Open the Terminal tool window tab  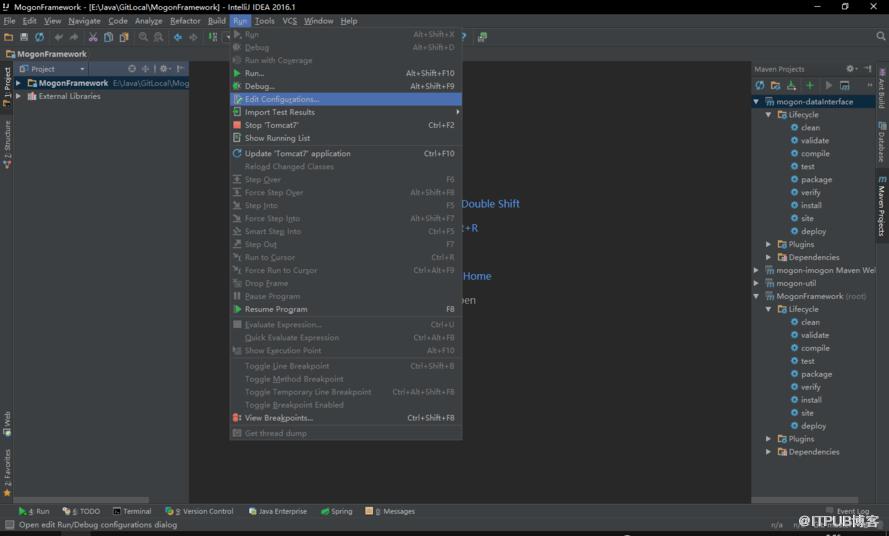[132, 512]
